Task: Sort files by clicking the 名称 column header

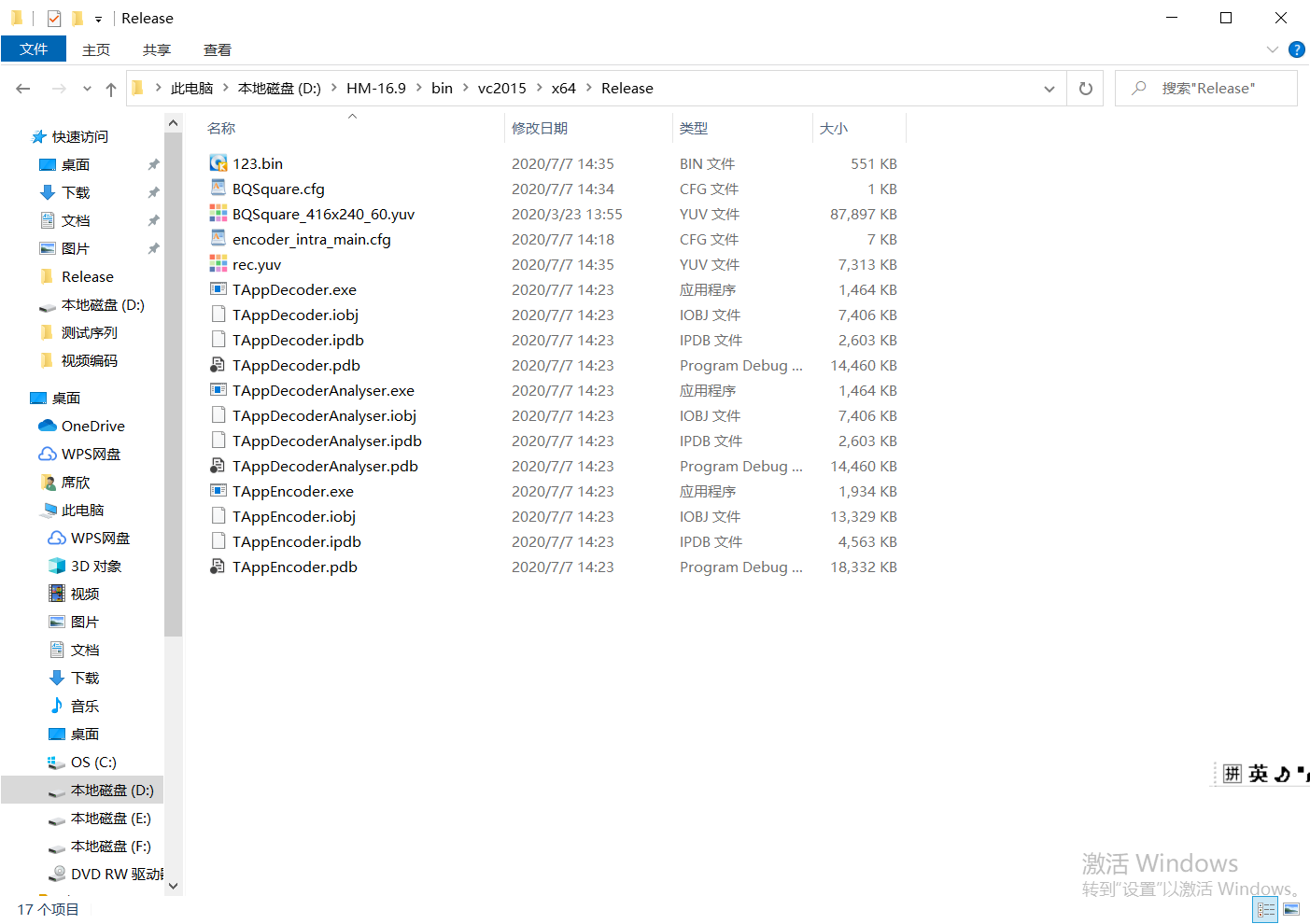Action: point(221,128)
